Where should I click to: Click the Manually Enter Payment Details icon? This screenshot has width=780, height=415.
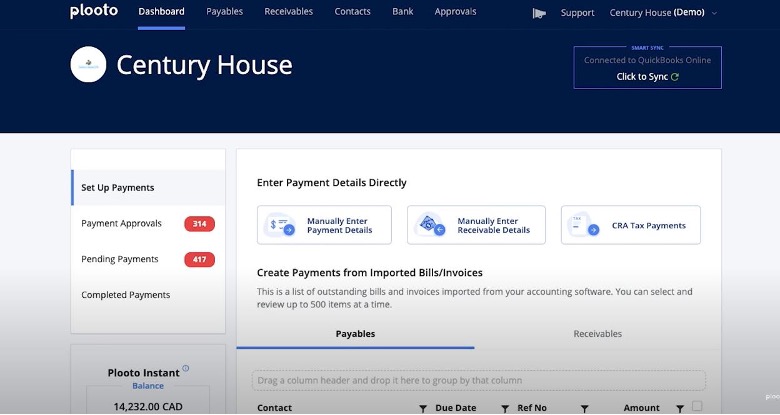tap(280, 225)
